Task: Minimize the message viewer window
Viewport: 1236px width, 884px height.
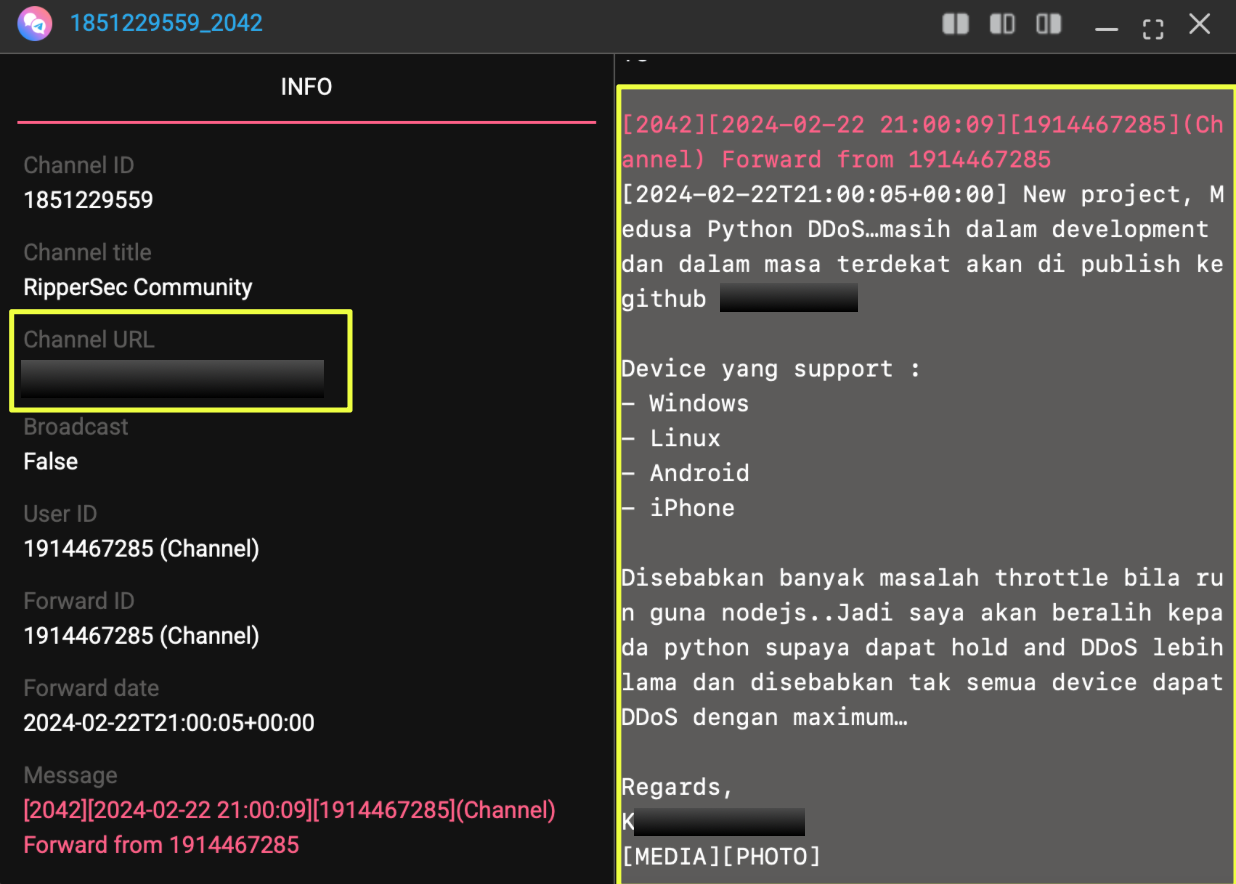Action: pos(1106,26)
